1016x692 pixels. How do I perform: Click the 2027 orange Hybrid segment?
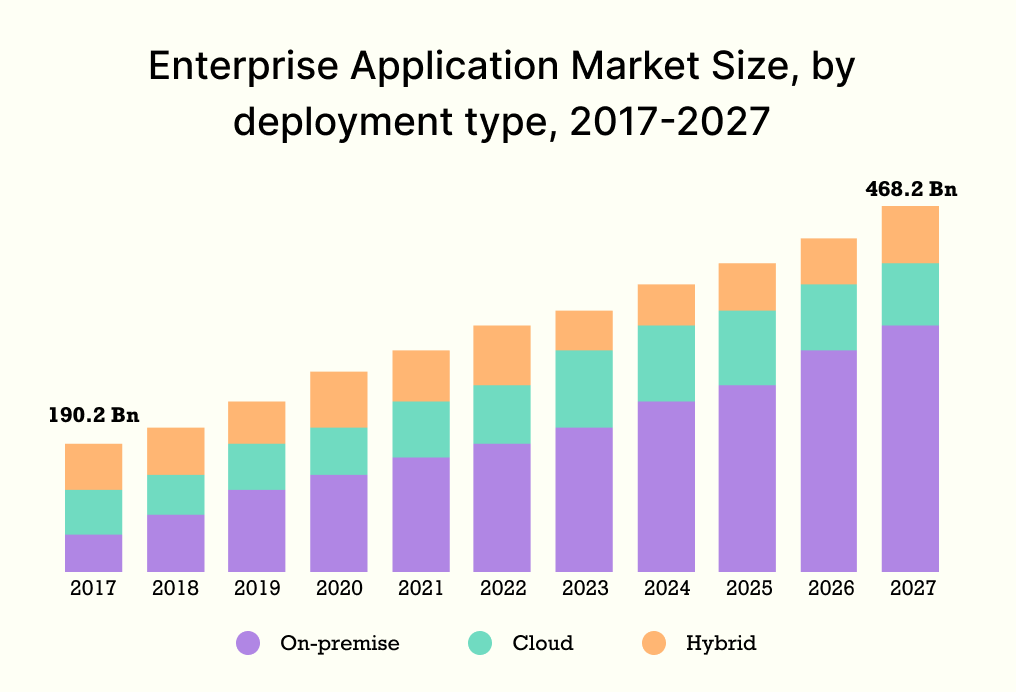[910, 235]
